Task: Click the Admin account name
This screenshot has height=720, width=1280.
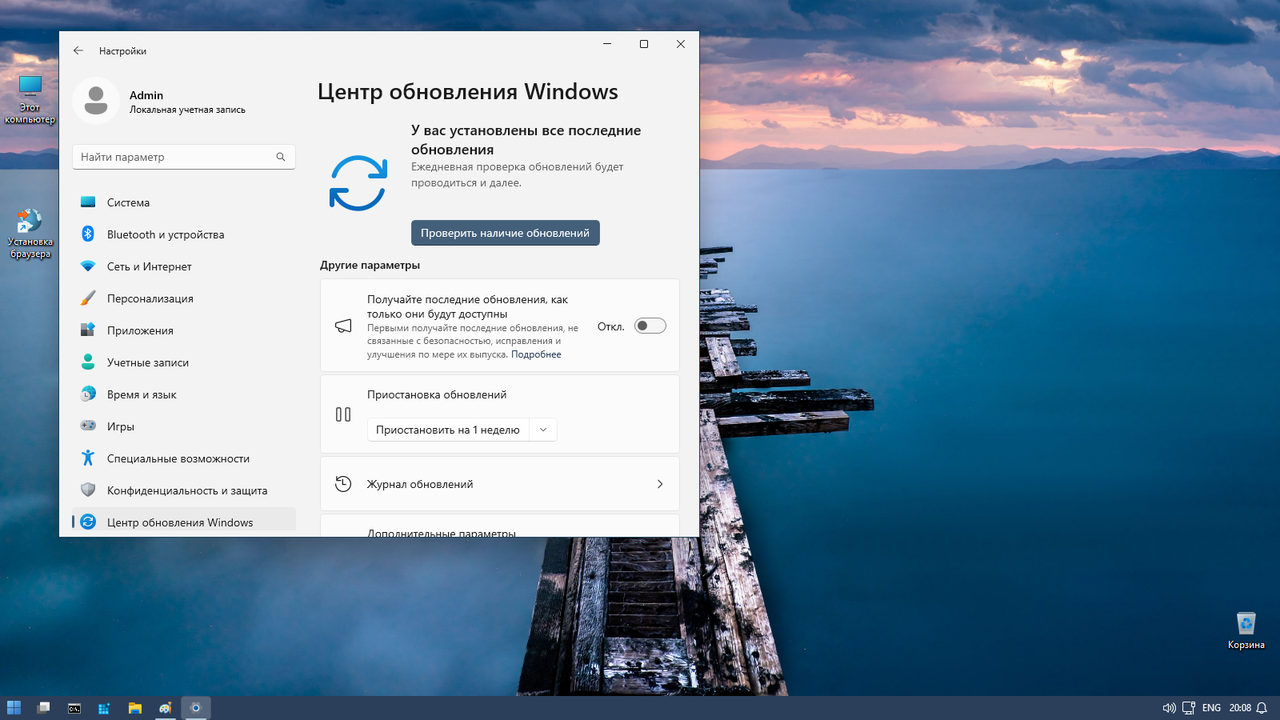Action: point(146,95)
